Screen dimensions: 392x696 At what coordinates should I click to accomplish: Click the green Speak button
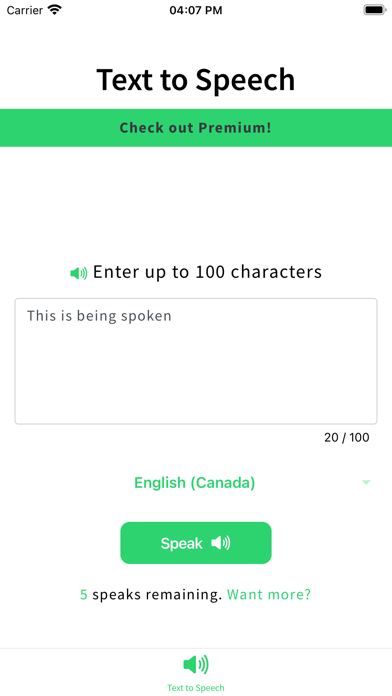pos(196,543)
